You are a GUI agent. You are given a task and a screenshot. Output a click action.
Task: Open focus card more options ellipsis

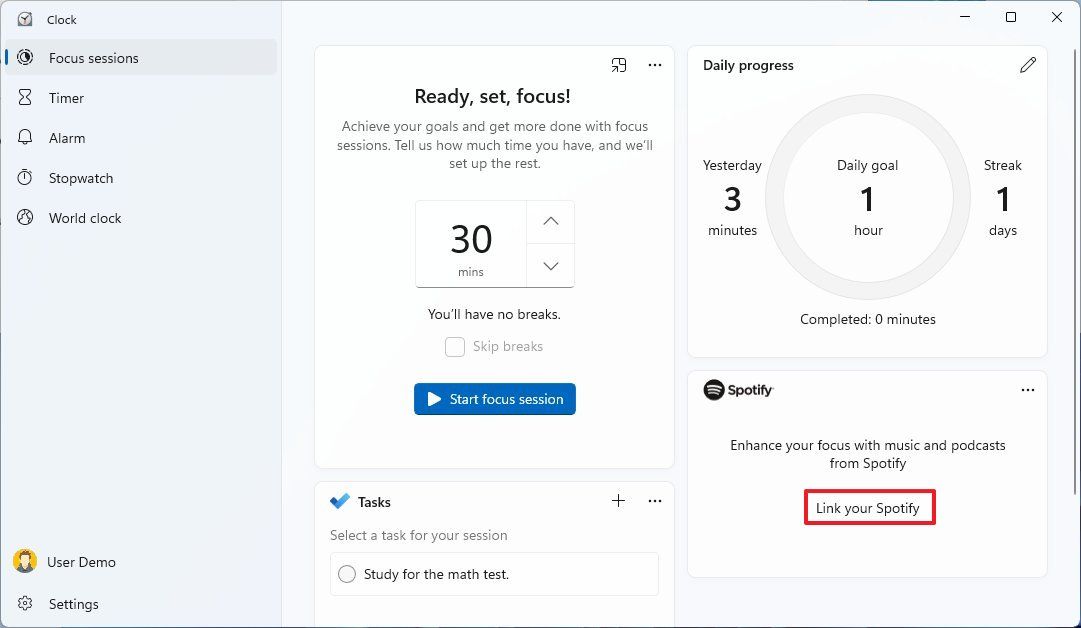coord(655,65)
